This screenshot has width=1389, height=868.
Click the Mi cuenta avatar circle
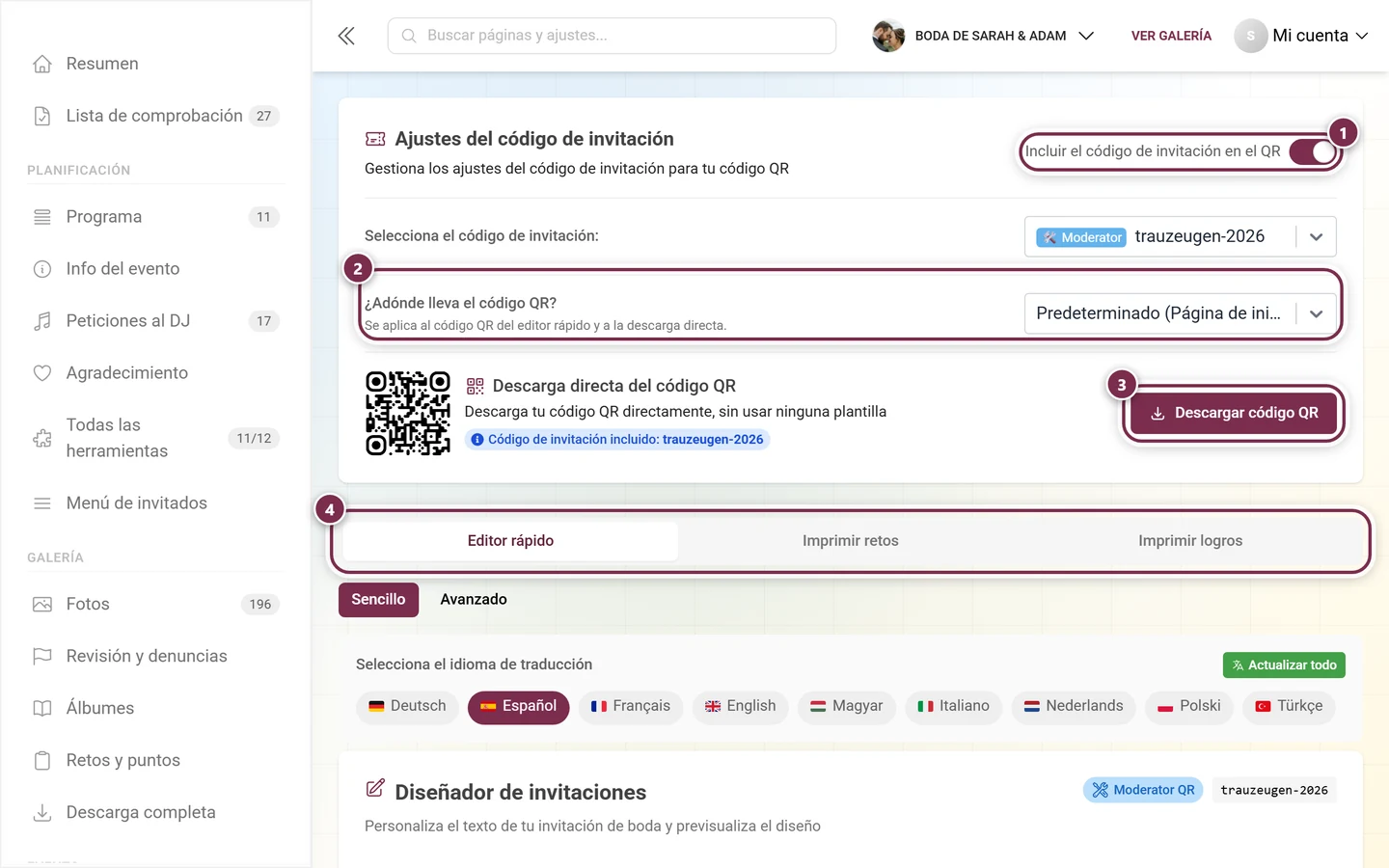pos(1250,36)
